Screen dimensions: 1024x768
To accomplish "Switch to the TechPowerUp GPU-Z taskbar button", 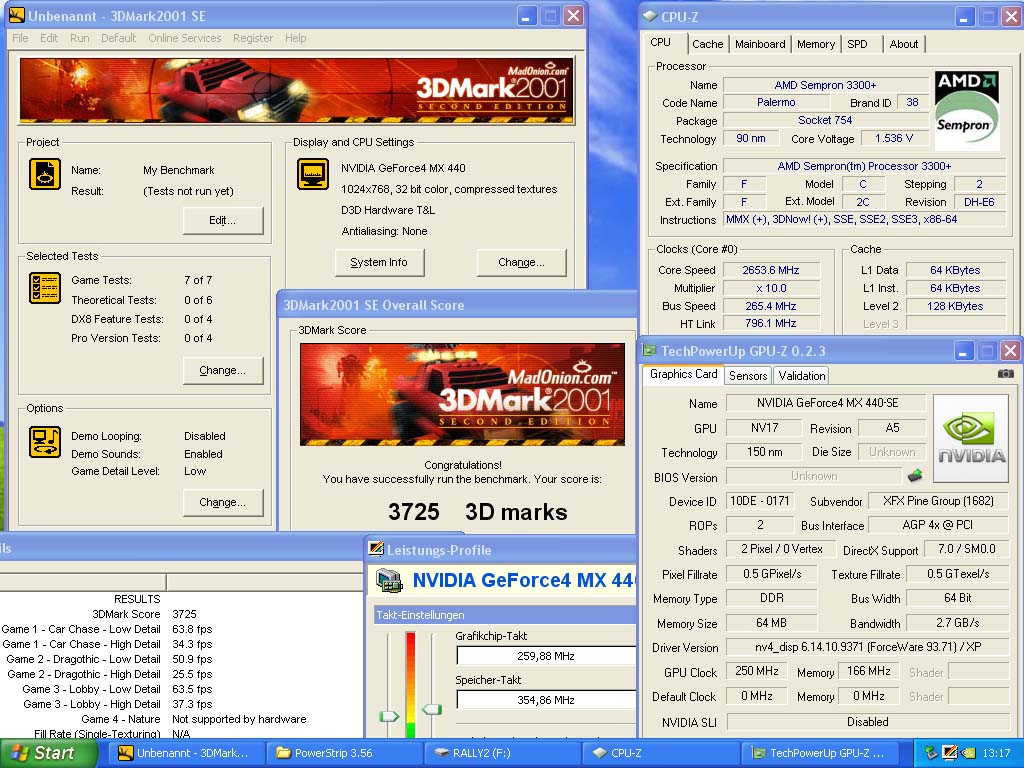I will coord(819,753).
